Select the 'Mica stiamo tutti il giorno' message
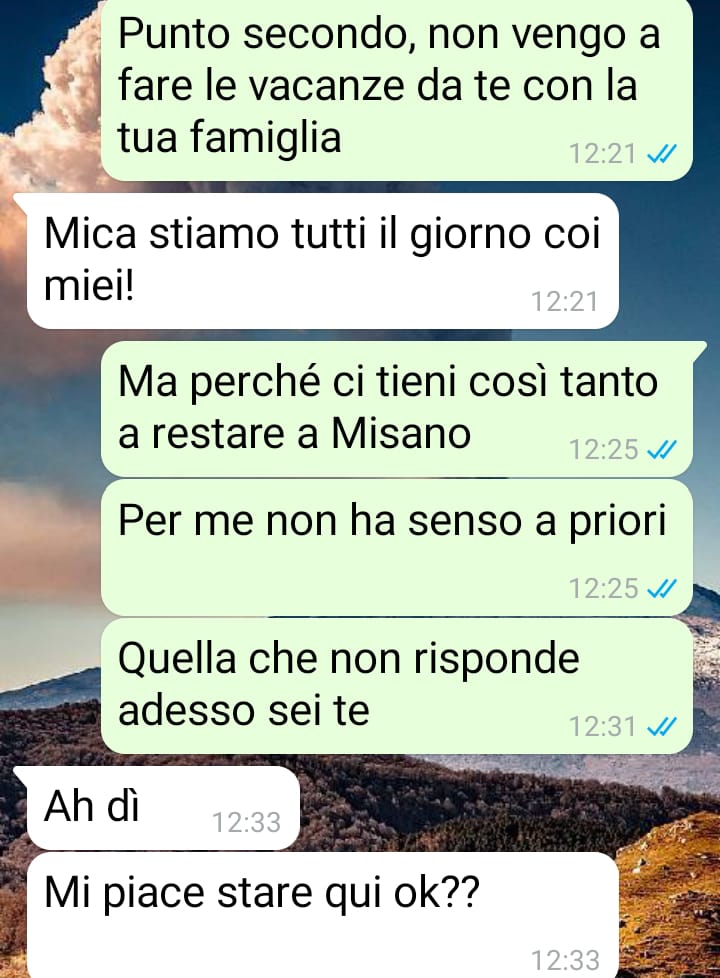720x978 pixels. click(x=323, y=261)
